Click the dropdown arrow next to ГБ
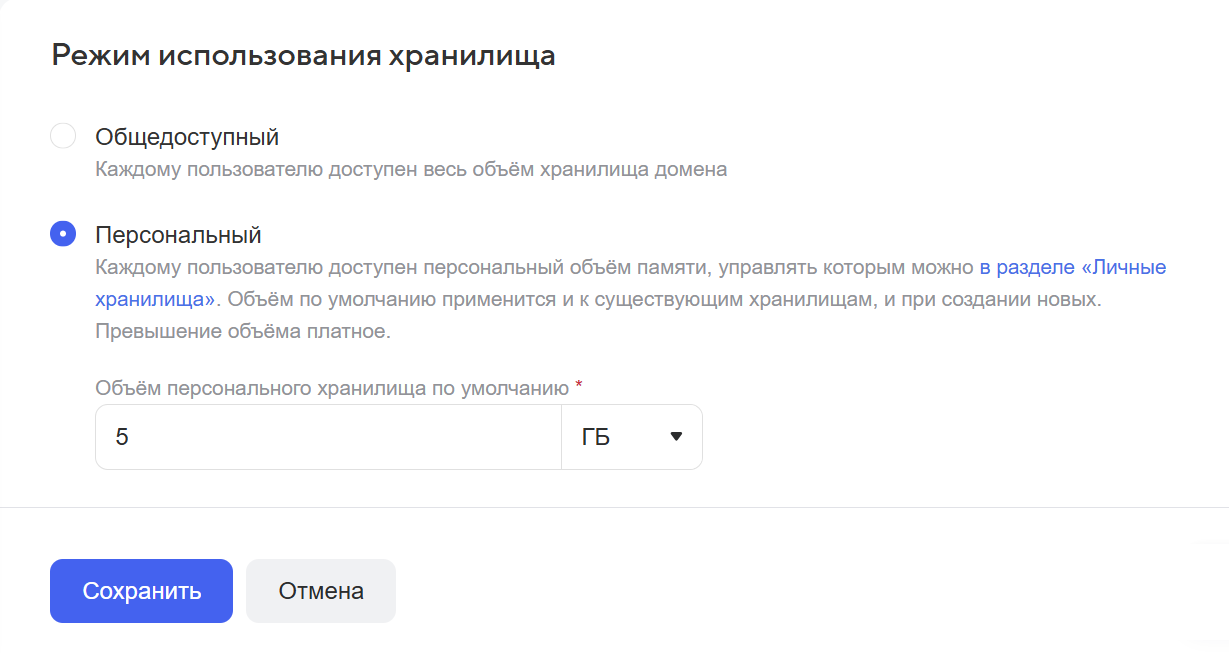 click(676, 437)
